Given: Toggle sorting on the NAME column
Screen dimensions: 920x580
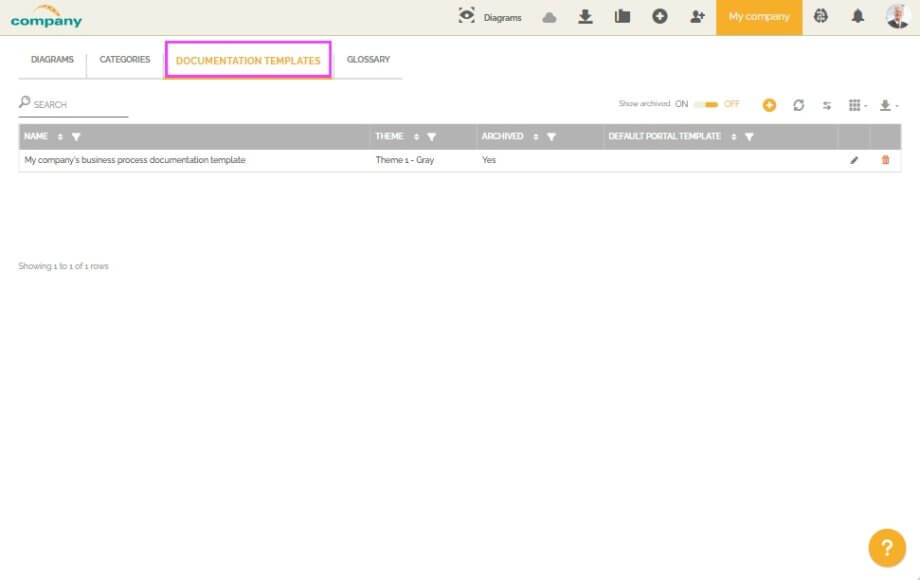Looking at the screenshot, I should 60,137.
